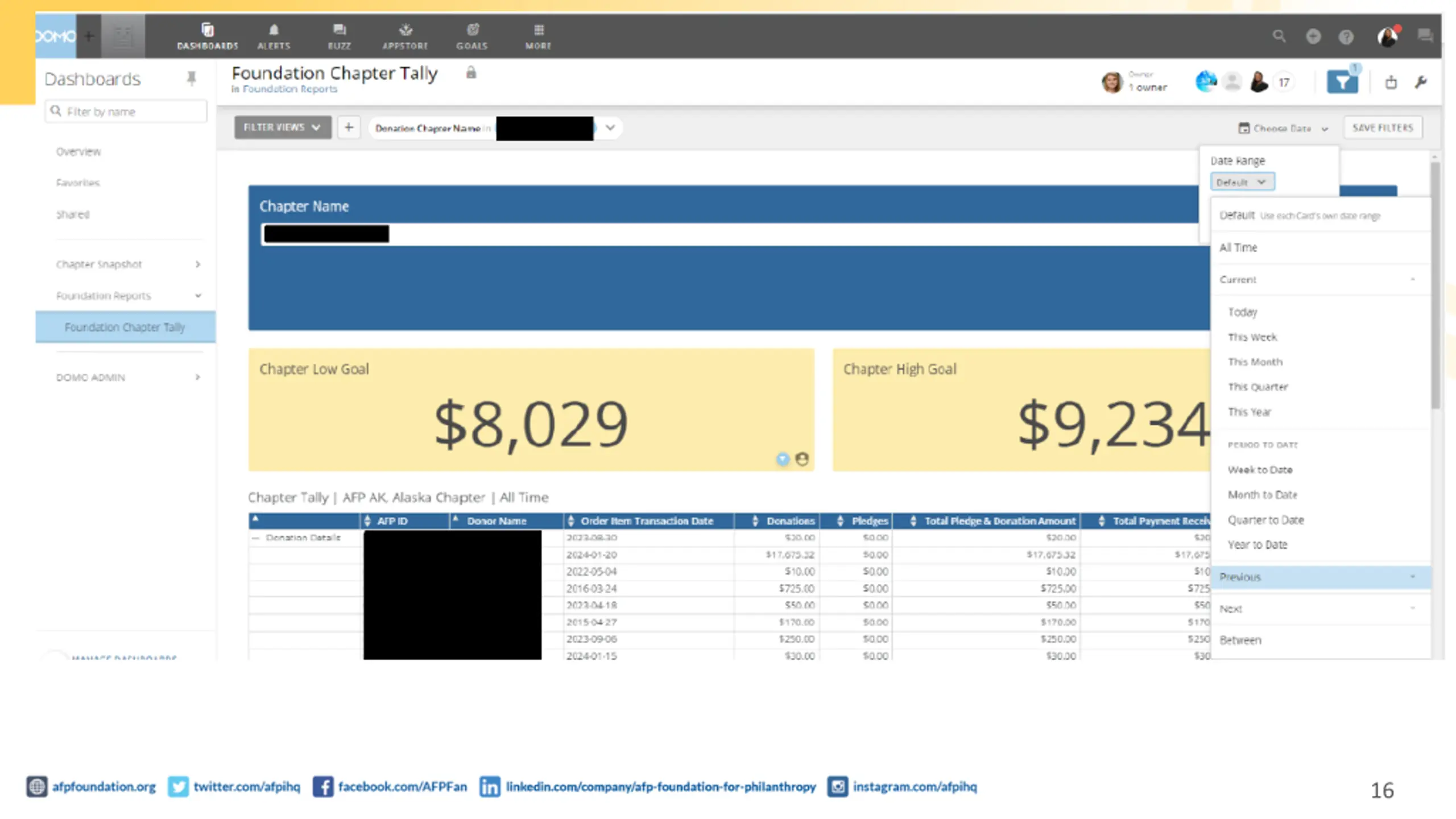Expand DOMO ADMIN in sidebar
The image size is (1456, 819).
pyautogui.click(x=198, y=377)
